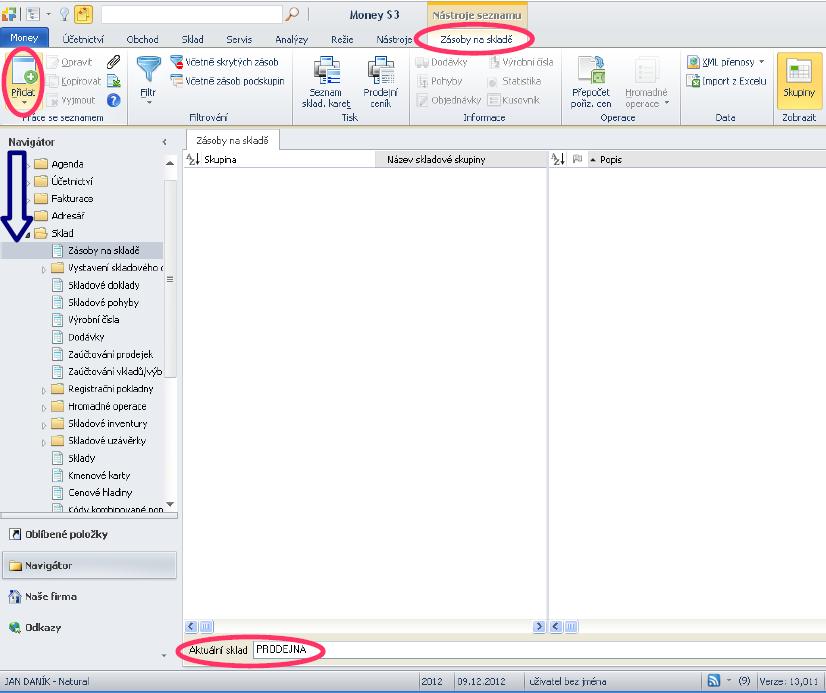The height and width of the screenshot is (693, 826).
Task: Open the Hromadné operace ribbon dropdown
Action: pos(646,82)
